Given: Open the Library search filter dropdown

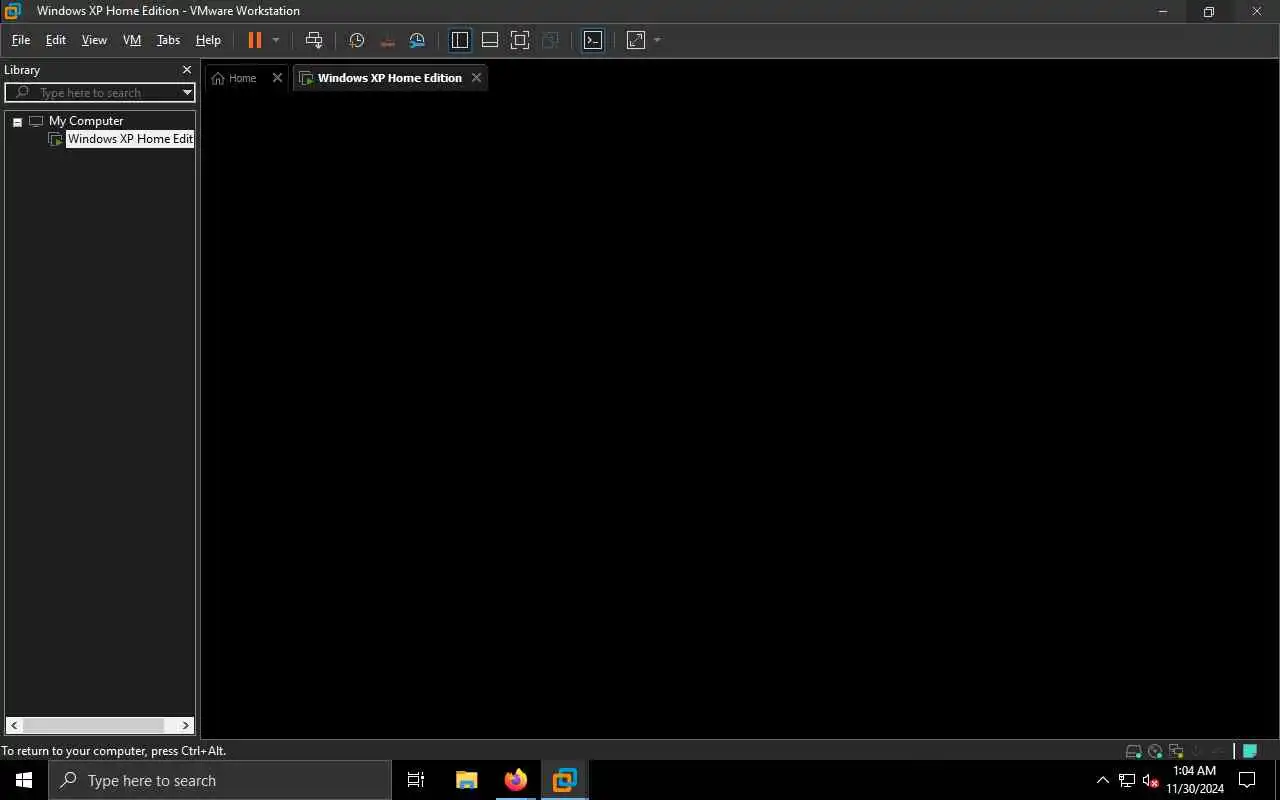Looking at the screenshot, I should click(x=187, y=93).
